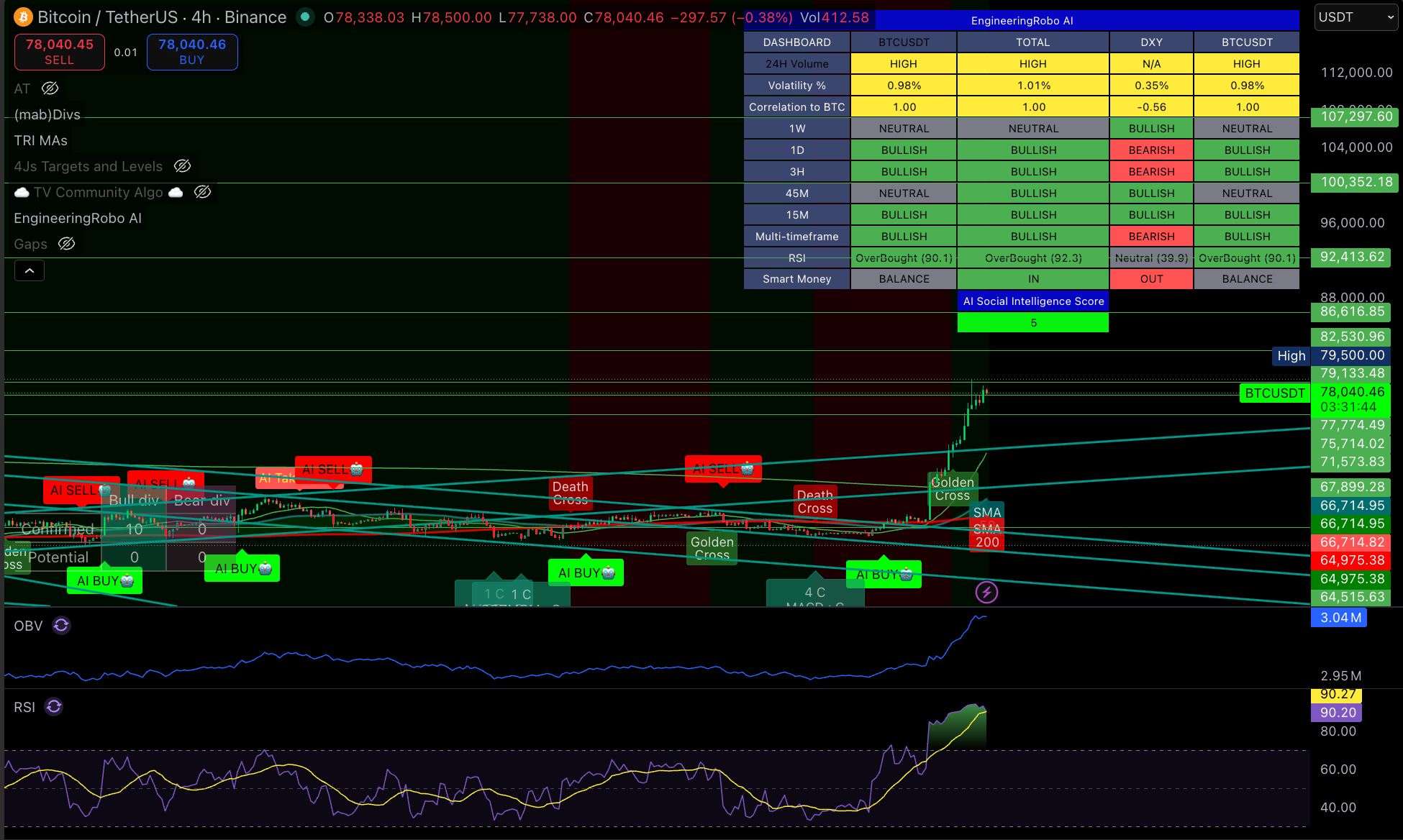Click the red SELL 78,040.45 button
Viewport: 1403px width, 840px height.
point(60,52)
